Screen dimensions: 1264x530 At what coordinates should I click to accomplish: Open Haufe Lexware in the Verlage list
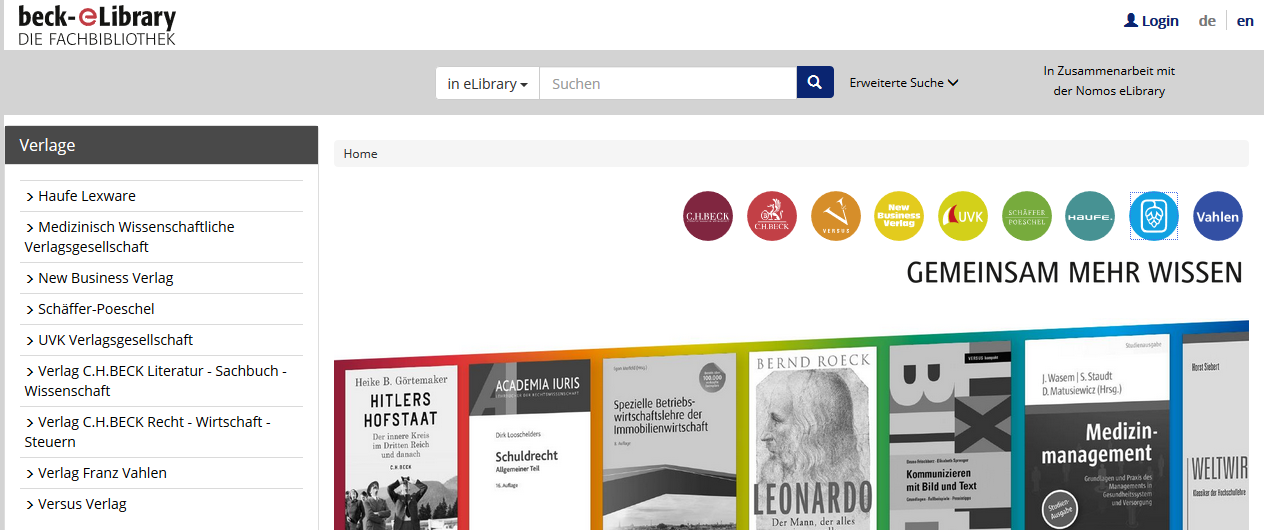(x=86, y=196)
